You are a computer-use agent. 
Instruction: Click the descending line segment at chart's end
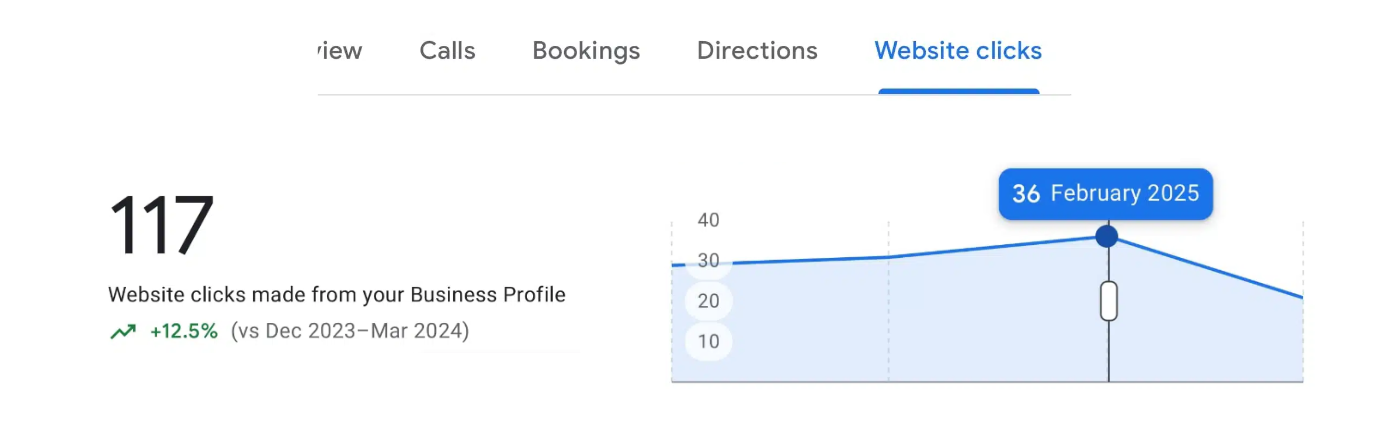tap(1205, 267)
